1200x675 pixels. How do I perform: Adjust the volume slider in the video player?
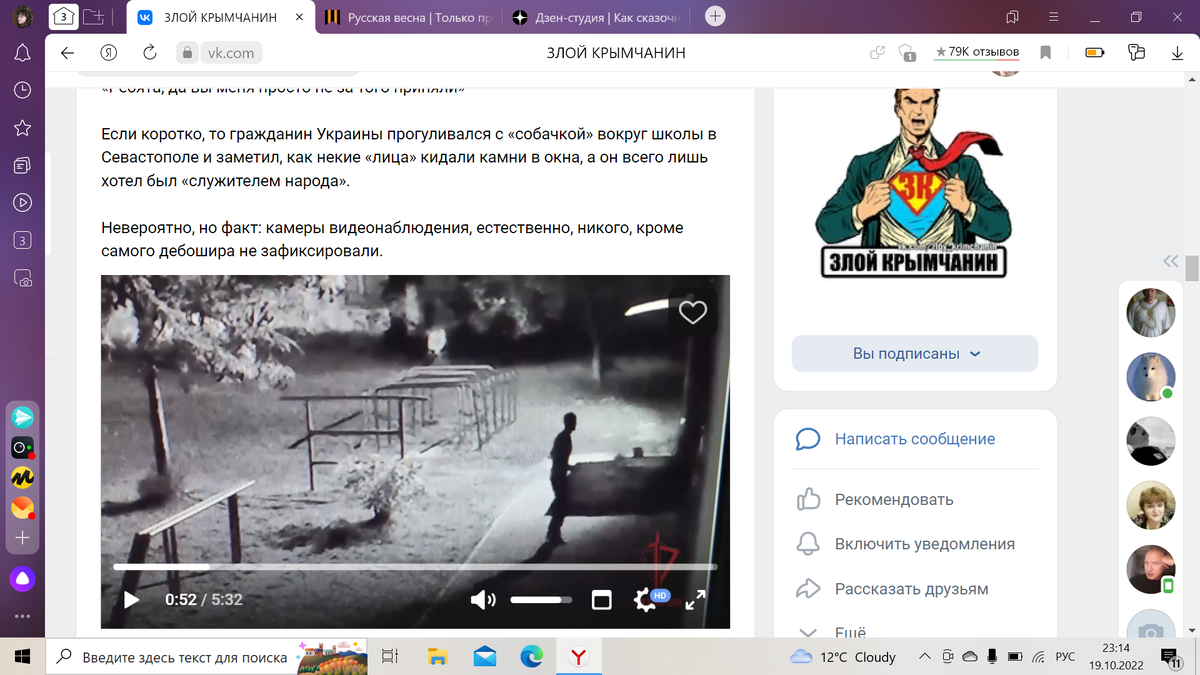(540, 600)
